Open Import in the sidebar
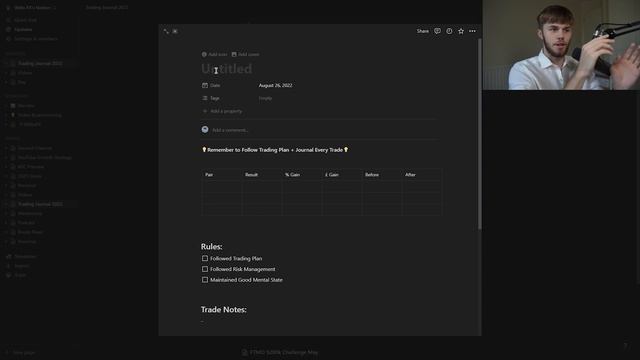This screenshot has width=640, height=360. [22, 266]
